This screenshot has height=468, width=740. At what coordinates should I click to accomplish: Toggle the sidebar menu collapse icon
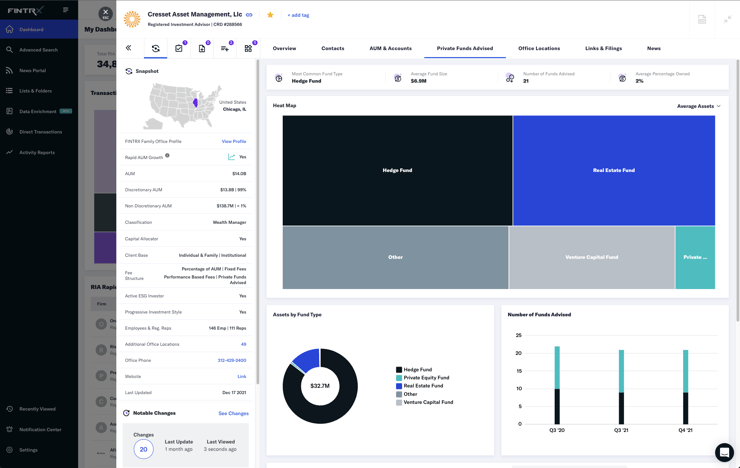[x=66, y=10]
